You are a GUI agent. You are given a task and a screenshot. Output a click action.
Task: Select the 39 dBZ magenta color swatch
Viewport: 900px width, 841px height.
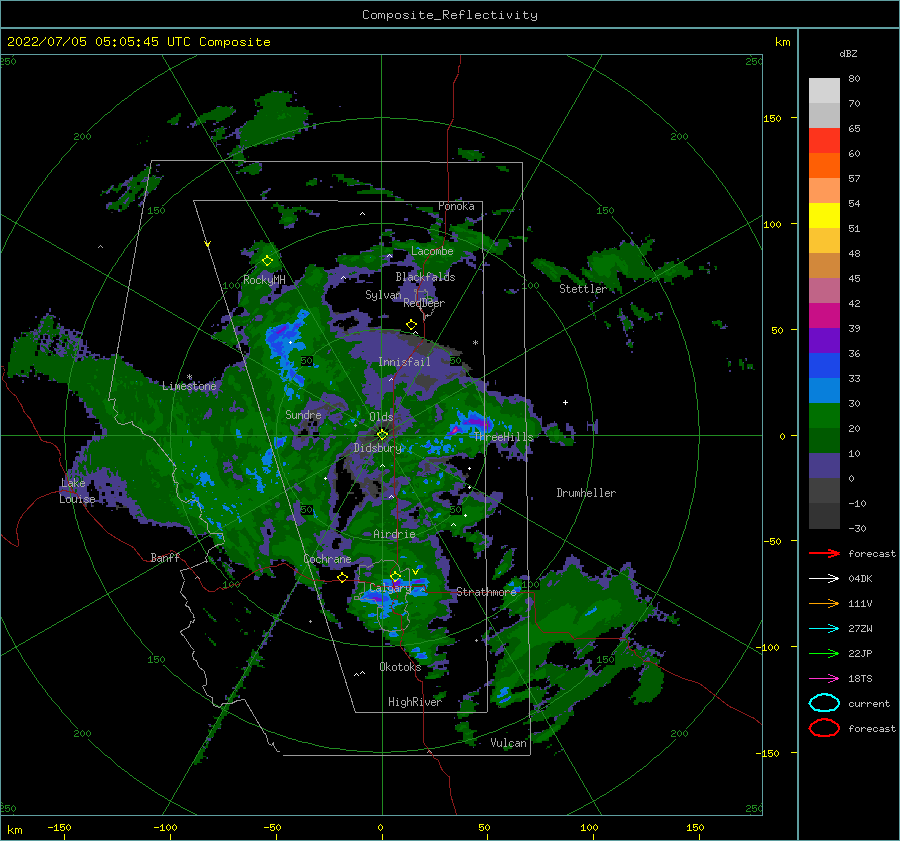coord(824,315)
